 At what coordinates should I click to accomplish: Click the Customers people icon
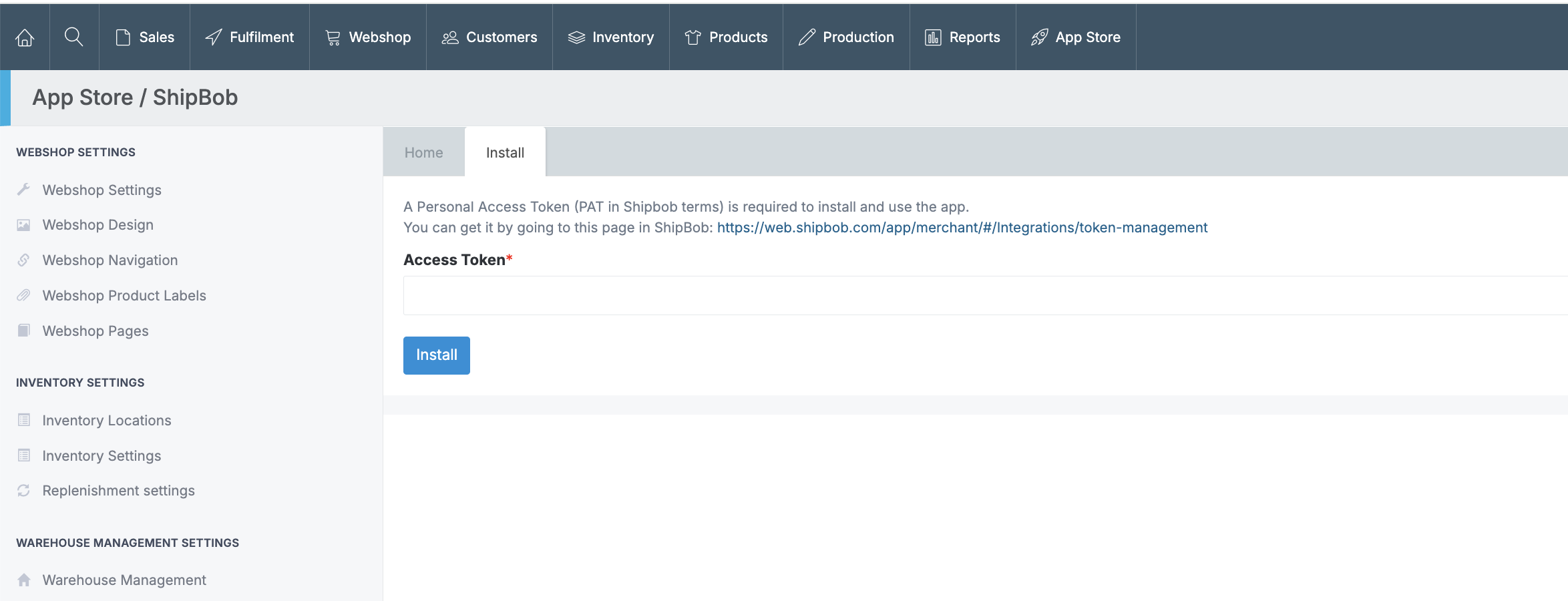[450, 38]
